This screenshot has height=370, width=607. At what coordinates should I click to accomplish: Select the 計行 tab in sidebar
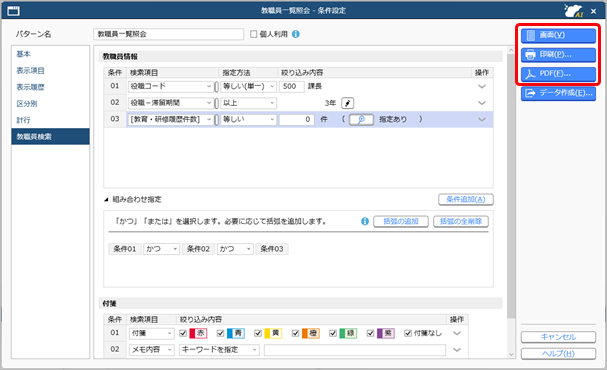[50, 120]
